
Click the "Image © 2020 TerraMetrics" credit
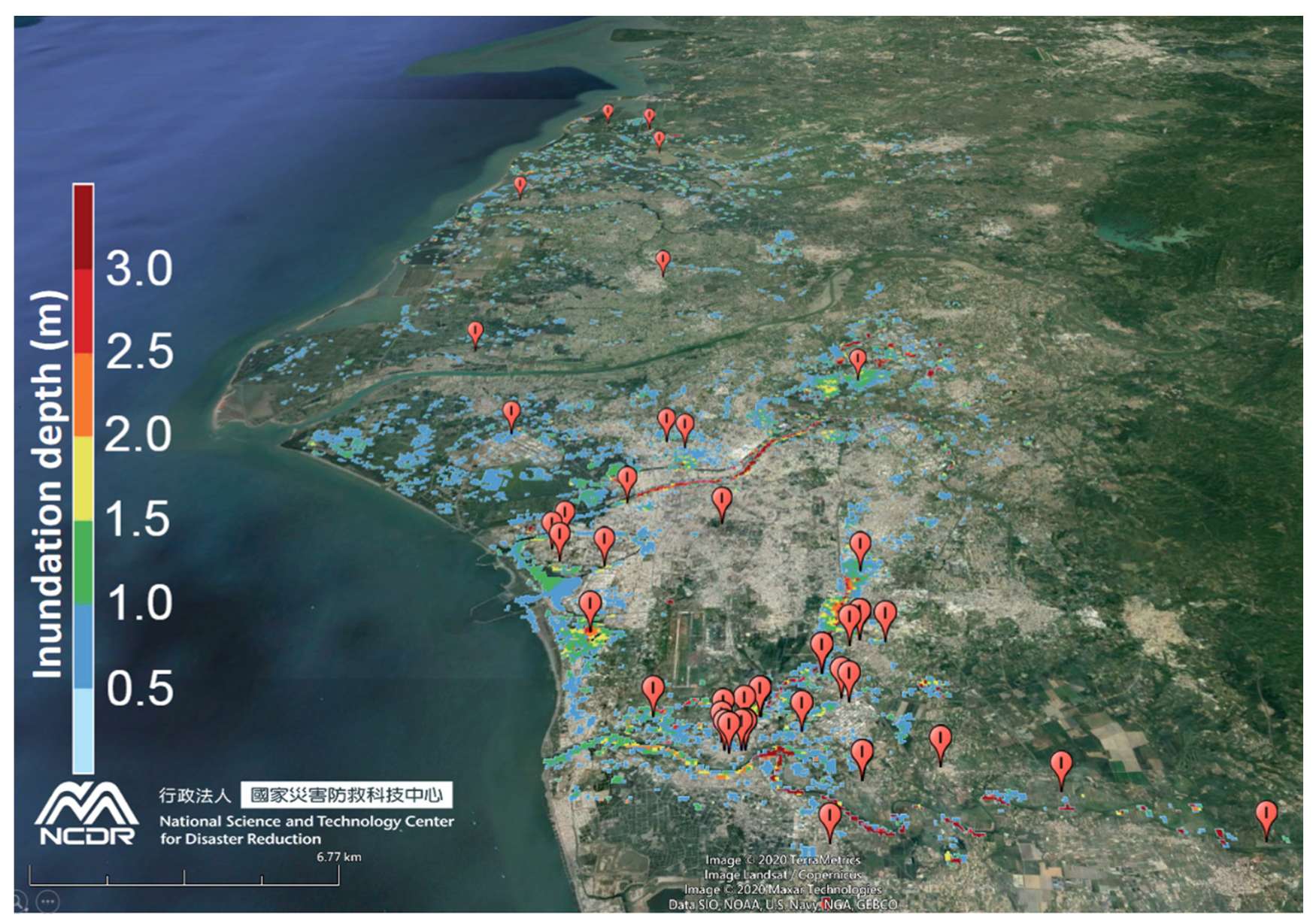[x=783, y=860]
